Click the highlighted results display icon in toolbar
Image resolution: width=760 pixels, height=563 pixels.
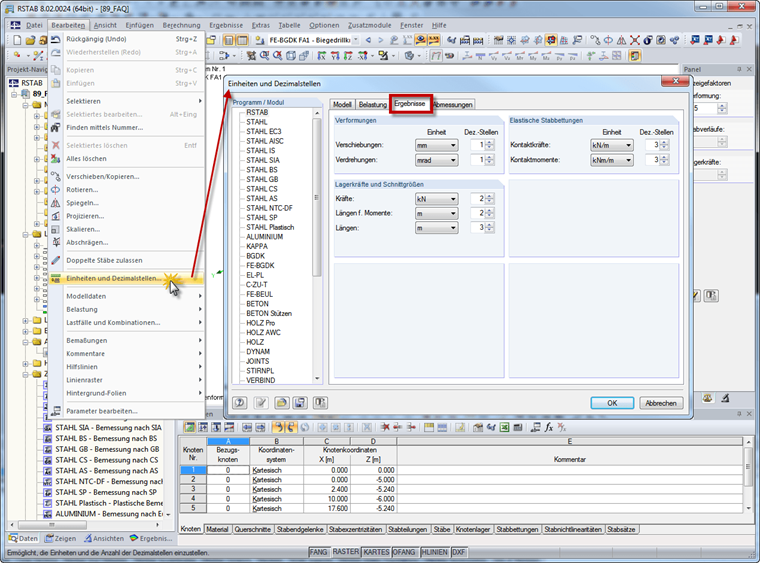tap(420, 40)
